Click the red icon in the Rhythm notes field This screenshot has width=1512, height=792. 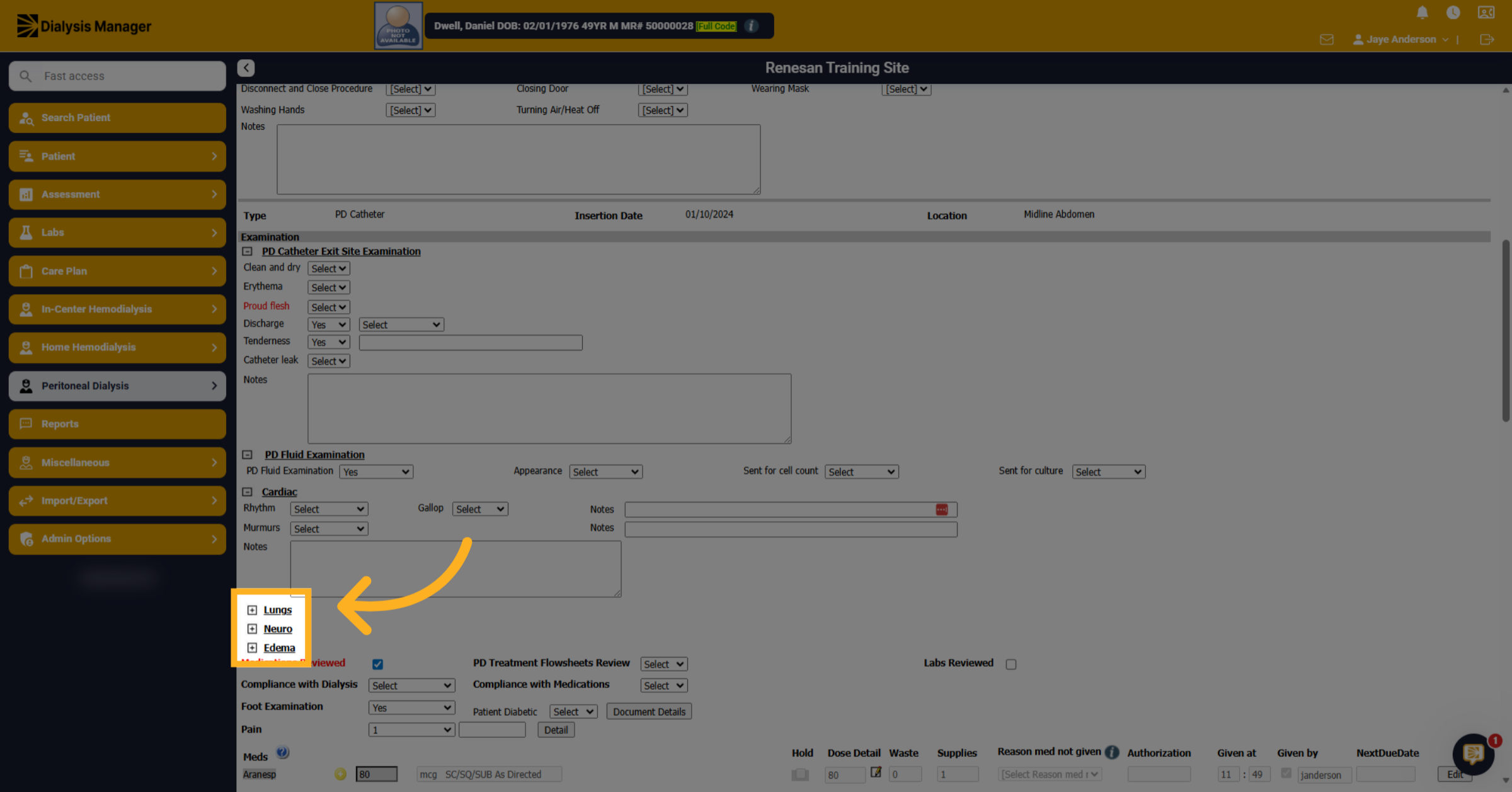[x=942, y=509]
